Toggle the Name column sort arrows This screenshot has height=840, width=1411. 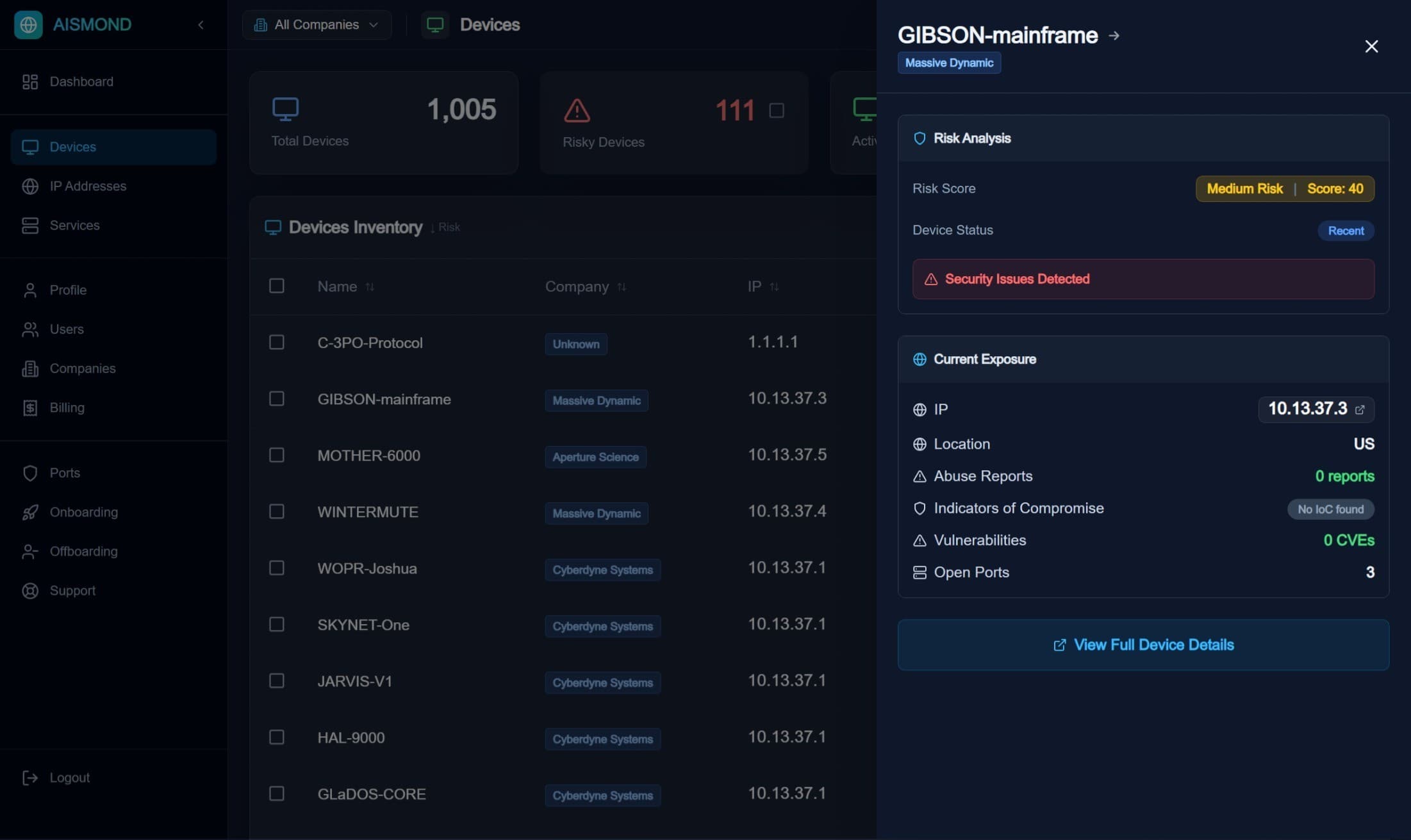coord(370,286)
